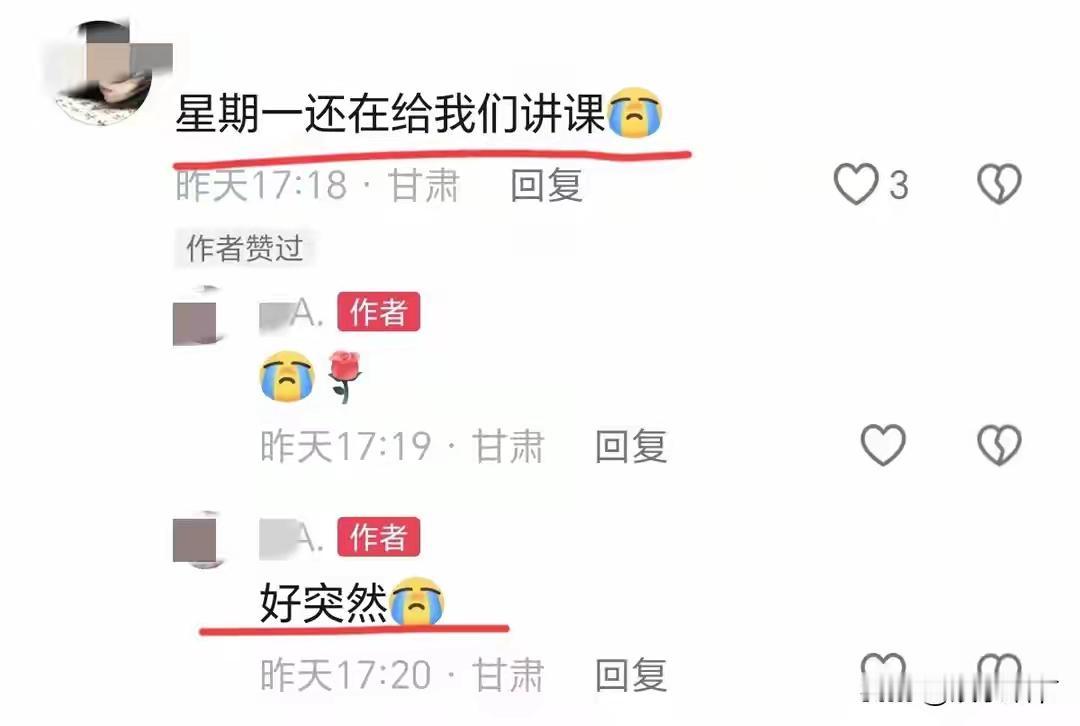Open the top commenter's blurred avatar
This screenshot has width=1080, height=726.
pos(107,74)
